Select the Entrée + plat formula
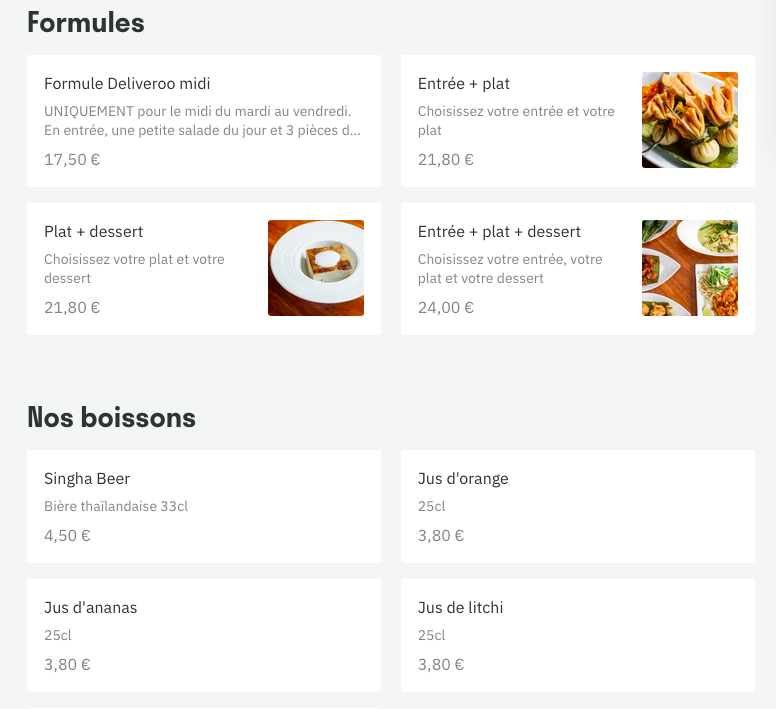The width and height of the screenshot is (776, 709). tap(578, 121)
